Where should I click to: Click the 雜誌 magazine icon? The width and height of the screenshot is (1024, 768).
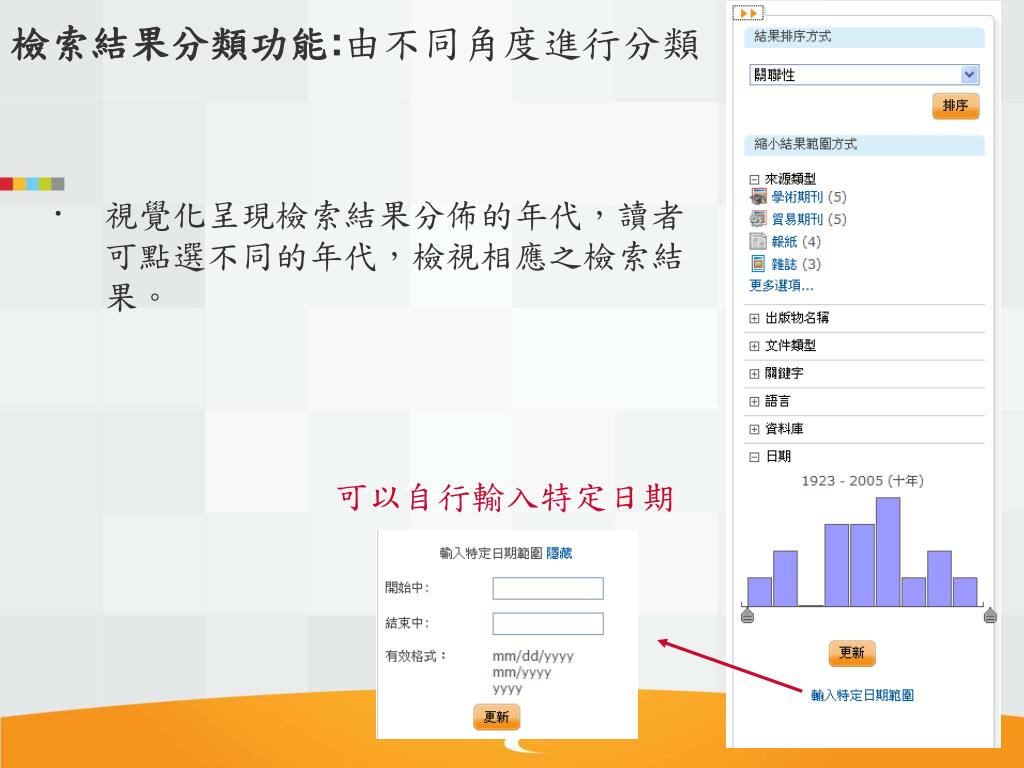(758, 264)
